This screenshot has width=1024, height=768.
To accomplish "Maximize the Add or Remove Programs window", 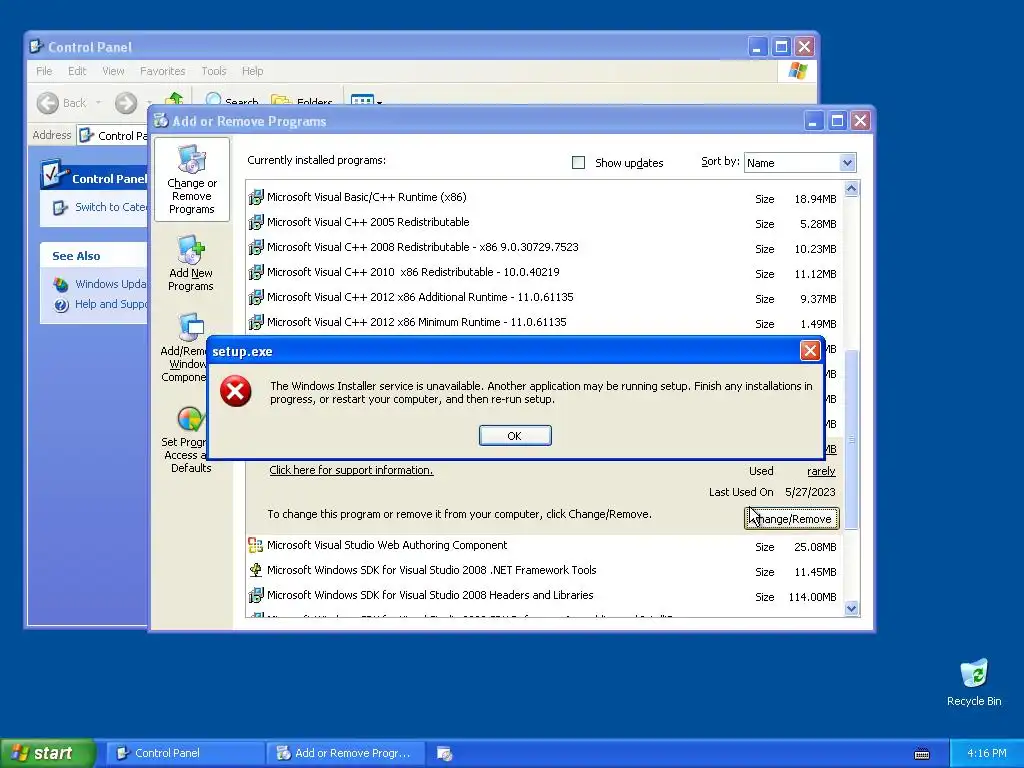I will [837, 121].
